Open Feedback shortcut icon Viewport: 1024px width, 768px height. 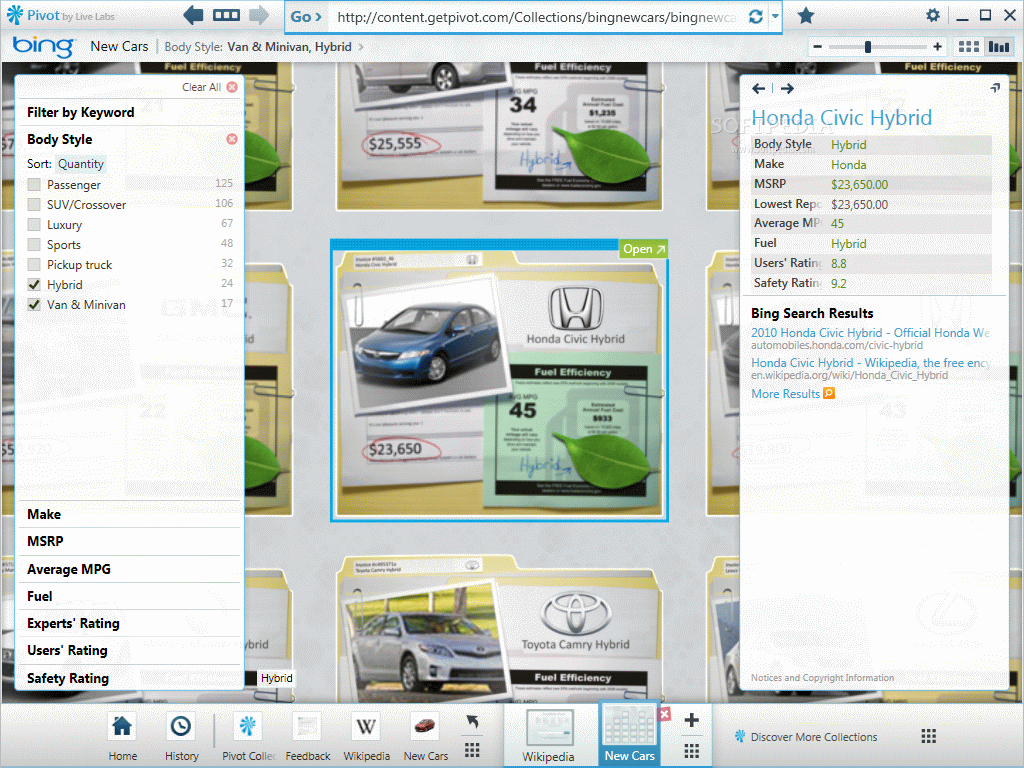307,726
